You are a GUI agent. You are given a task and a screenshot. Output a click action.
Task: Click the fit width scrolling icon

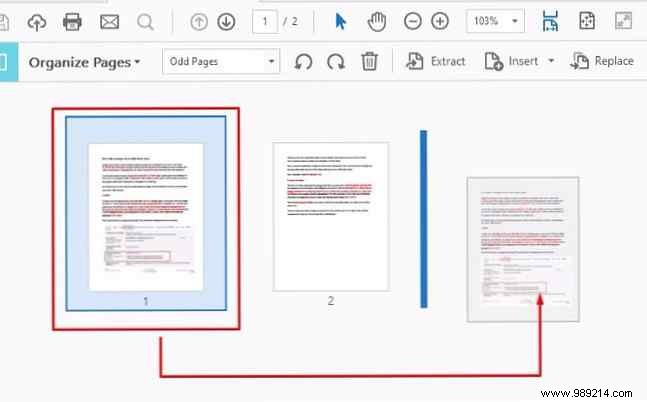point(550,21)
